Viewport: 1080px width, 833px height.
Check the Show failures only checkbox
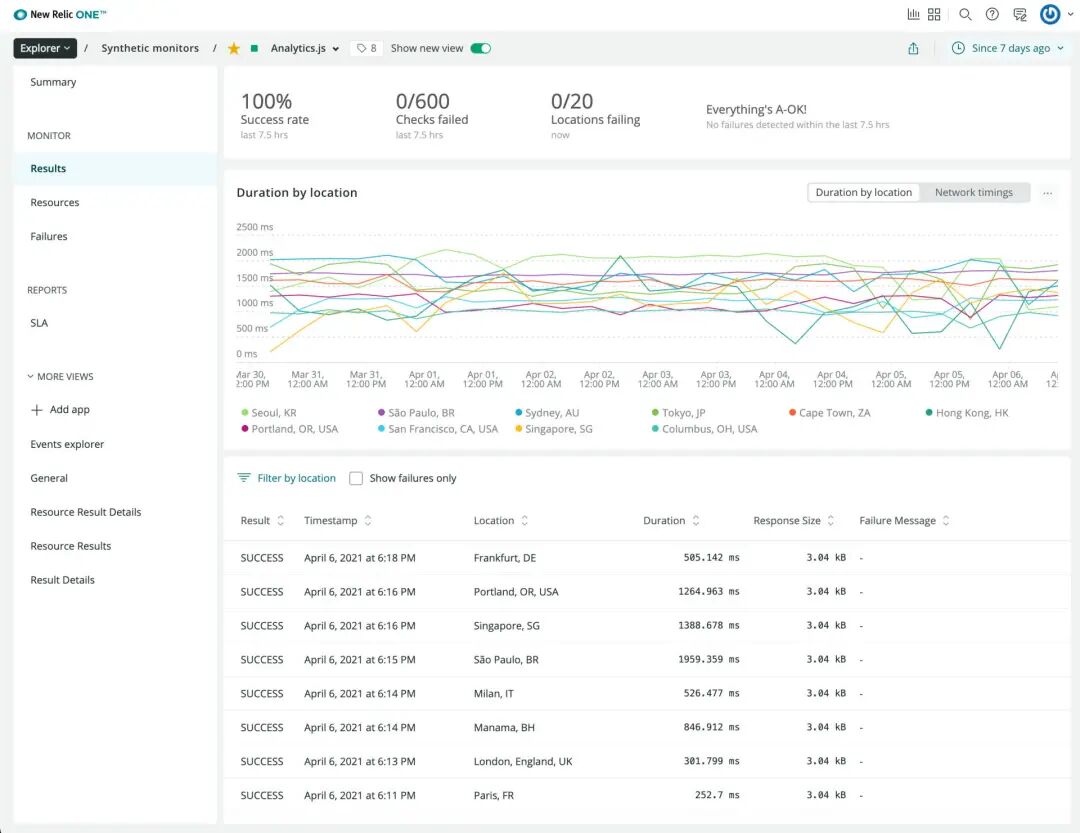click(356, 478)
